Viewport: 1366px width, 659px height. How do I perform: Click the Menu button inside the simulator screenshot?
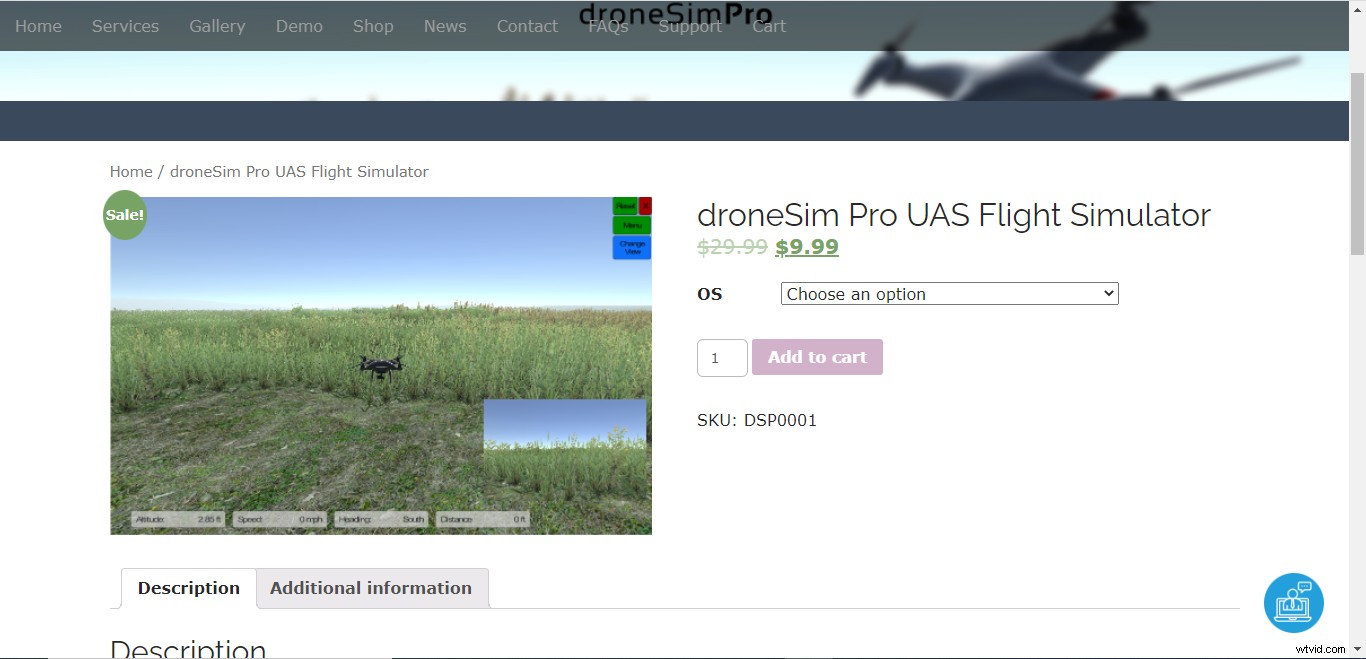[x=630, y=225]
